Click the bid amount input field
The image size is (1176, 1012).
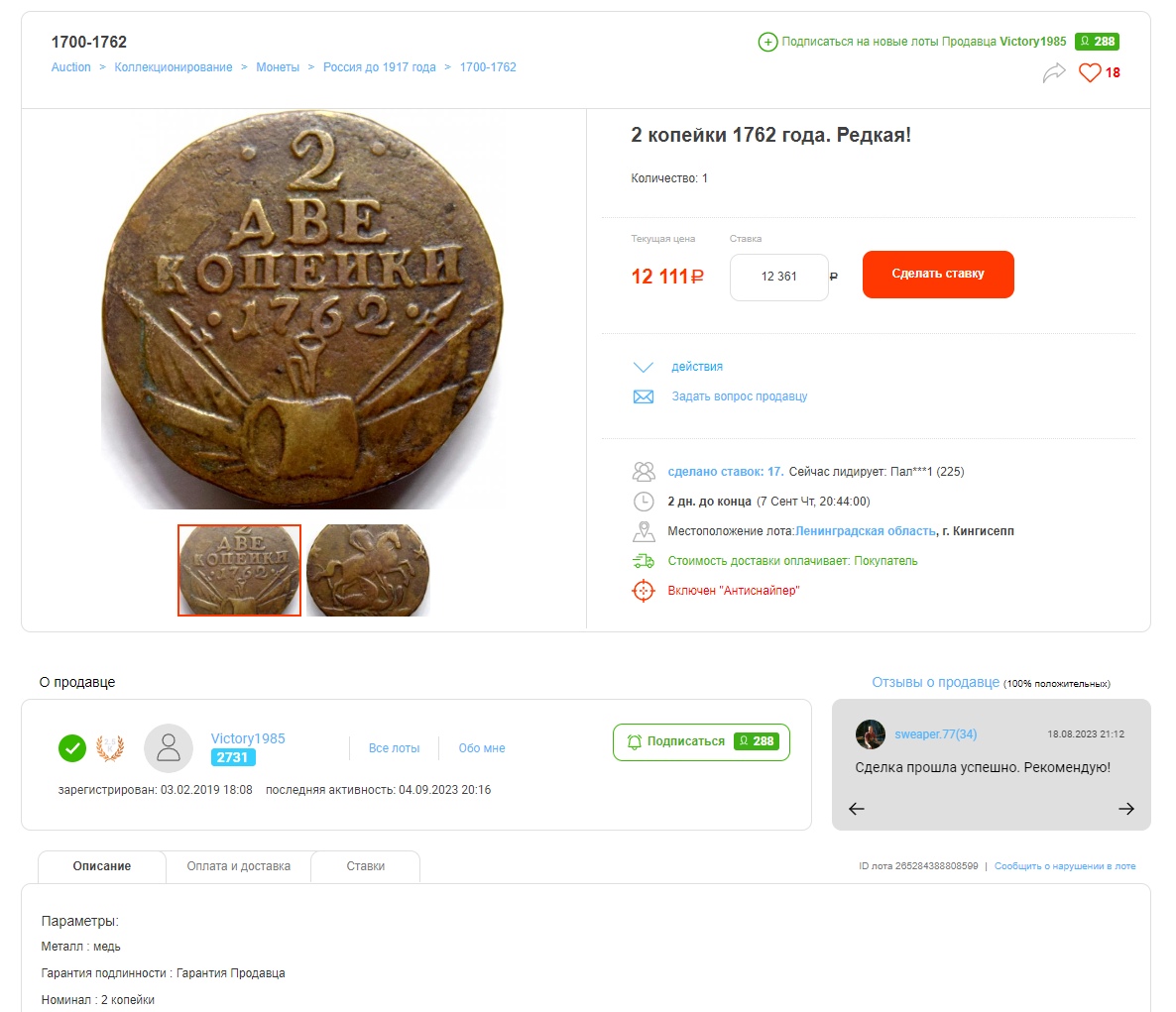[x=778, y=277]
